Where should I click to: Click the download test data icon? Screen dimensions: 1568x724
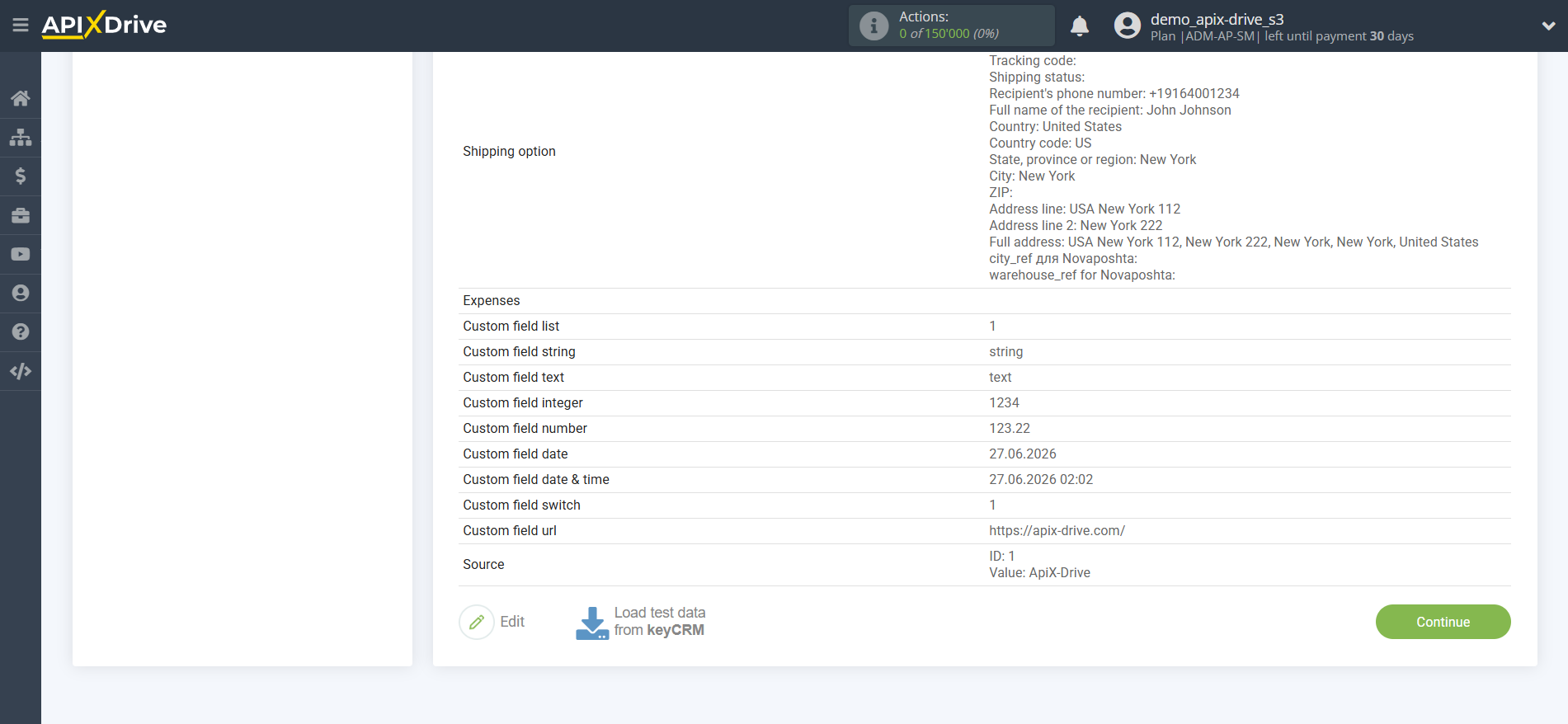point(592,623)
